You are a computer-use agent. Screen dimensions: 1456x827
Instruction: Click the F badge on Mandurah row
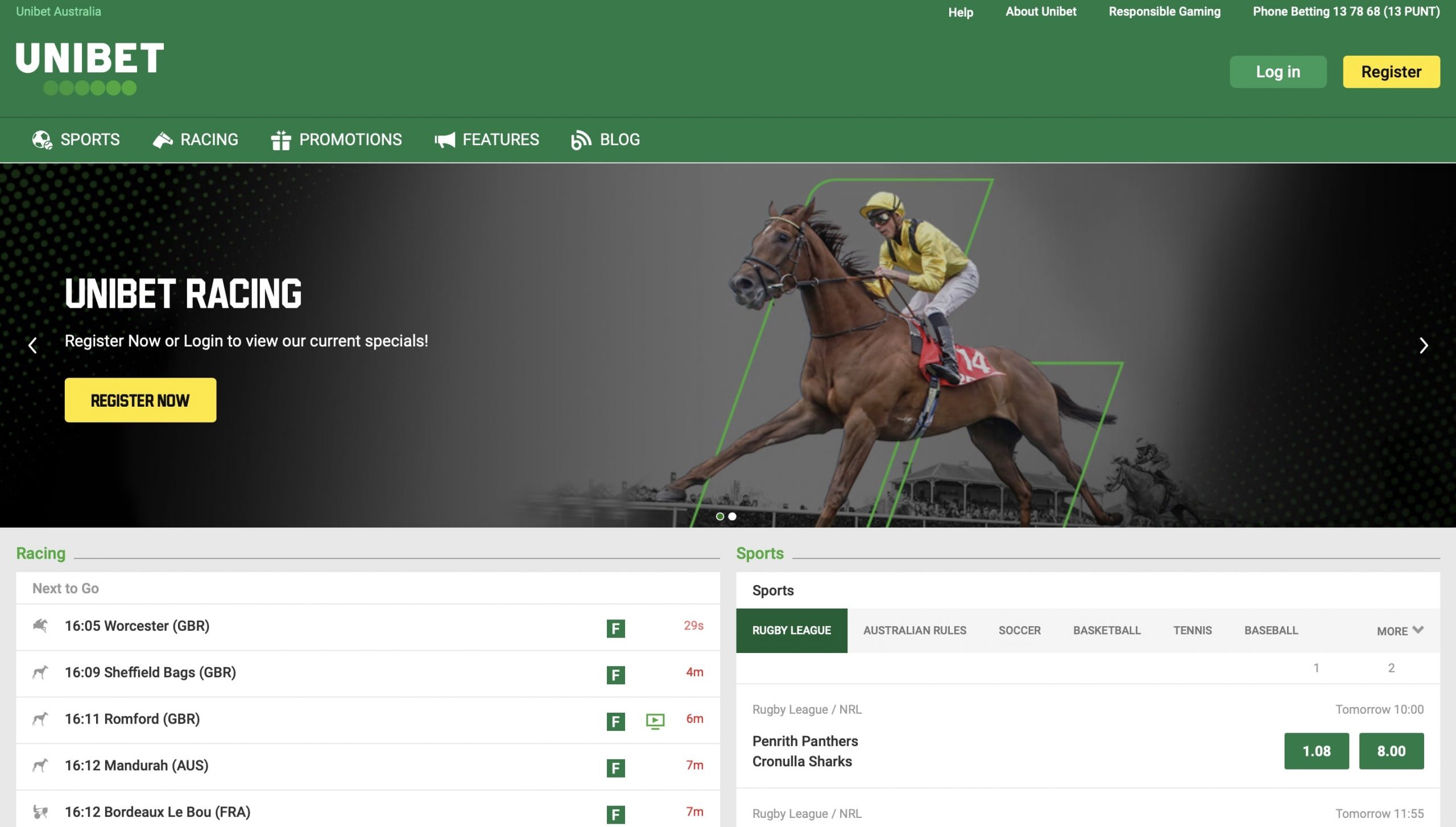[x=615, y=768]
